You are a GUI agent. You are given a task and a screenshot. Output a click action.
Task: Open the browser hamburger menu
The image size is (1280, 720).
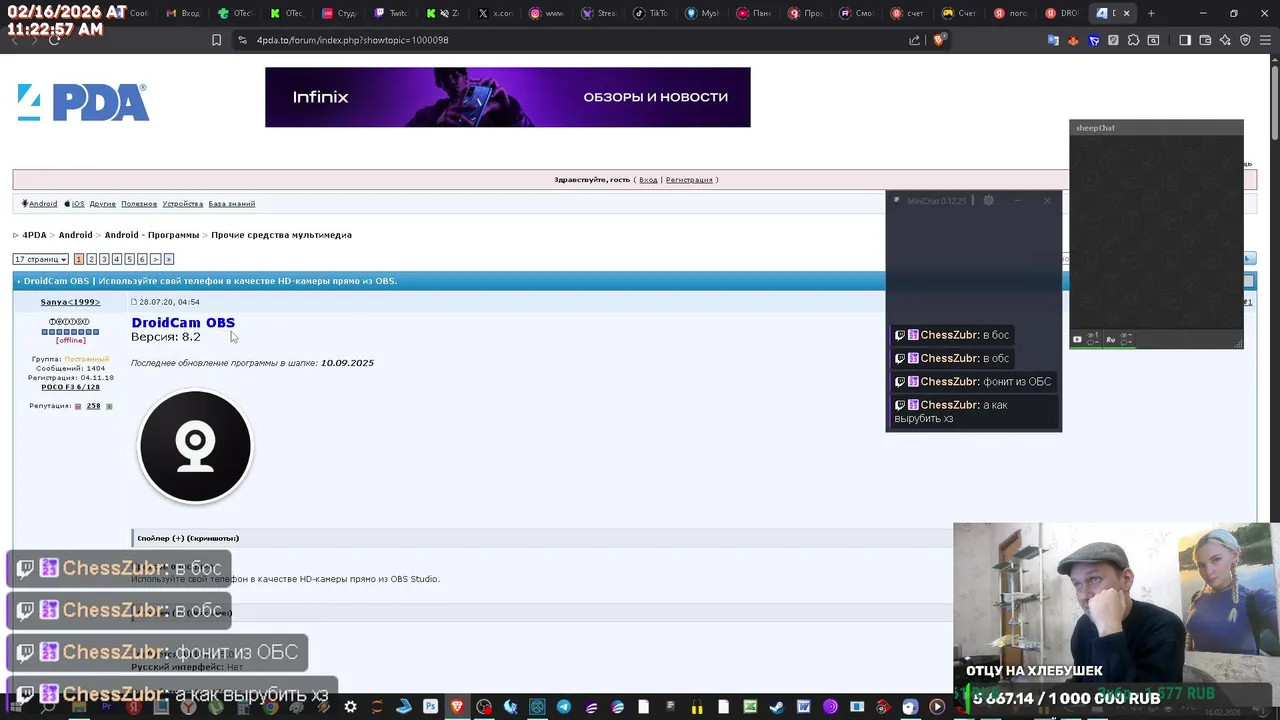1265,40
